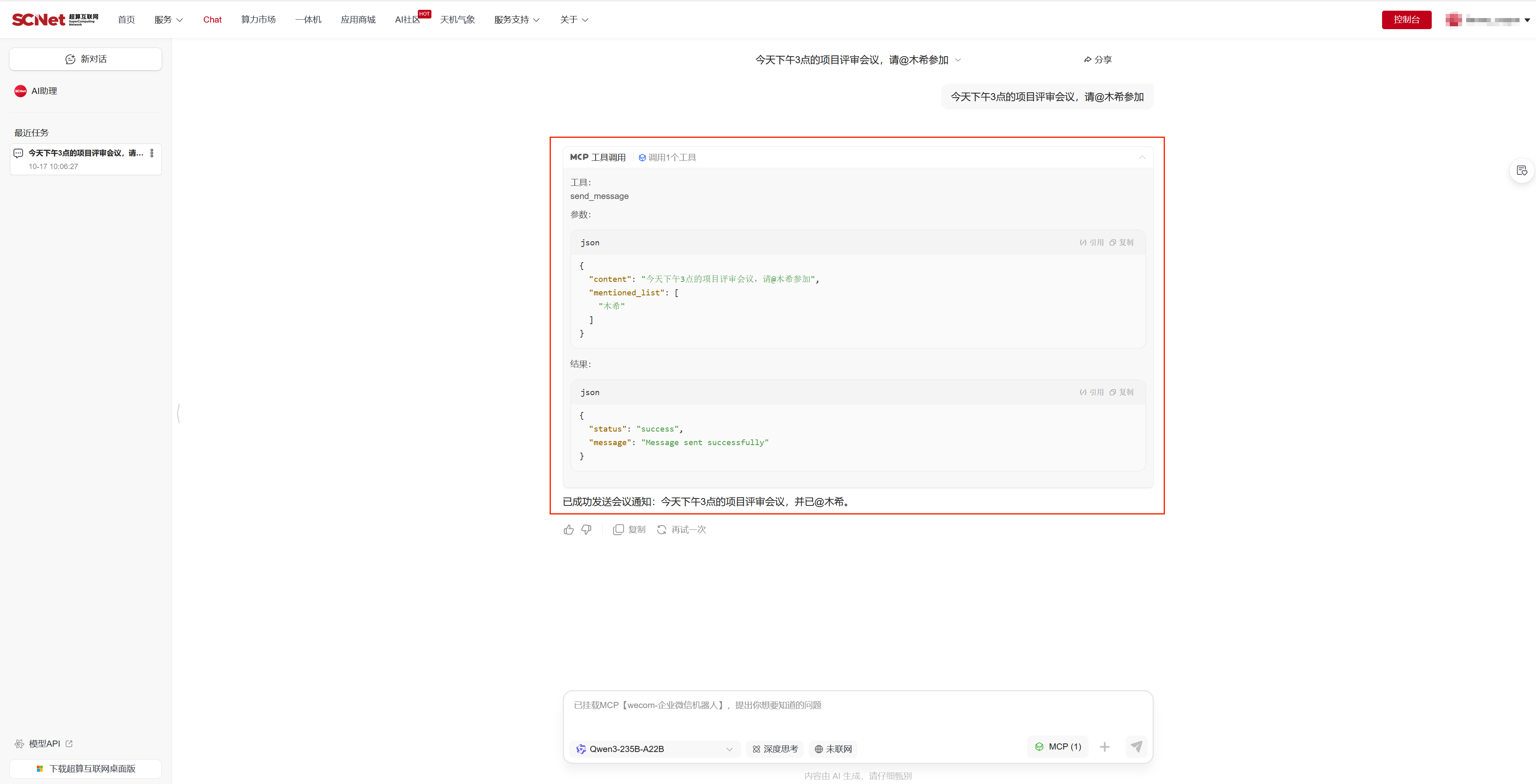Open the recent task three-dot menu
The height and width of the screenshot is (784, 1536).
(x=152, y=153)
